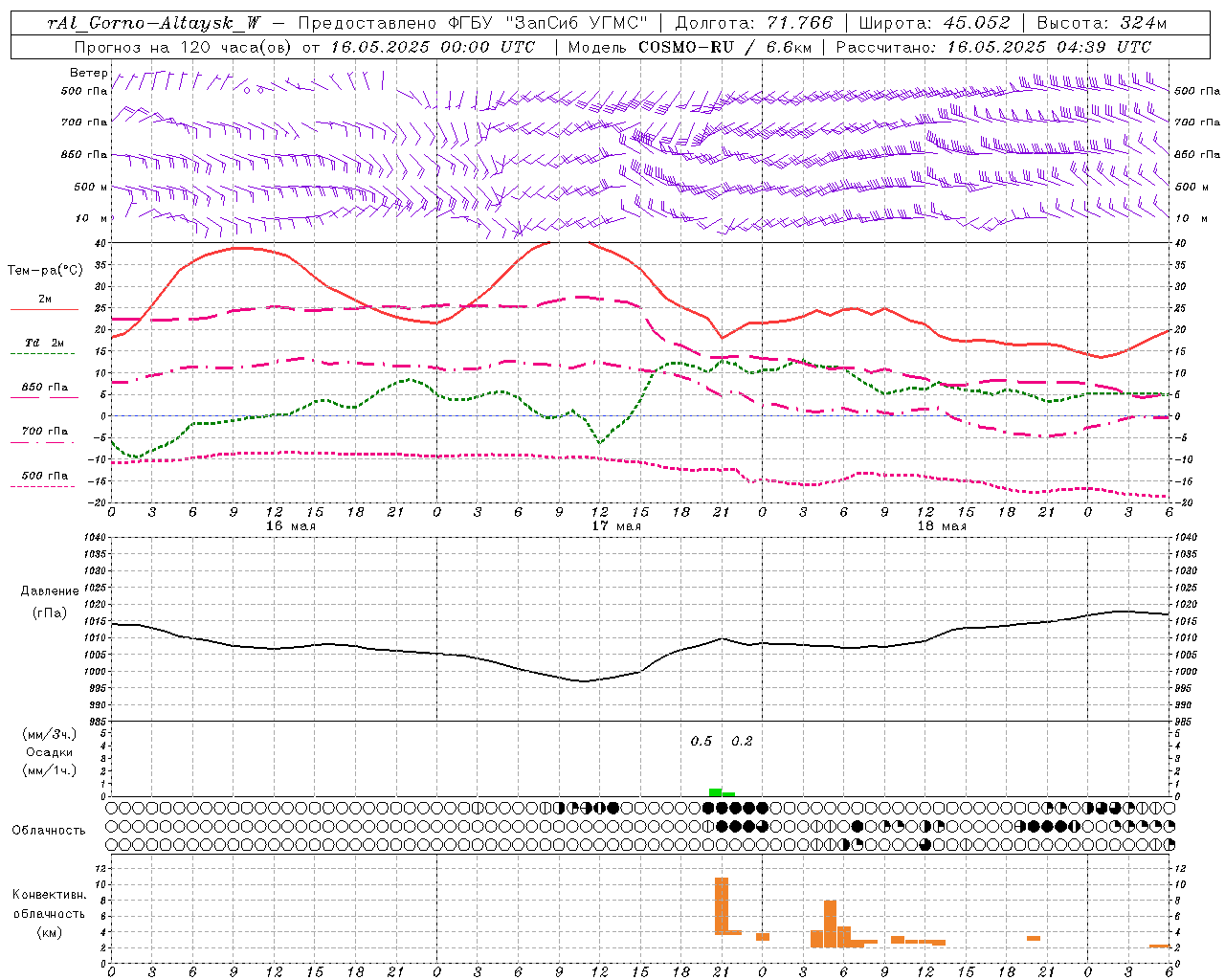Screen dimensions: 1225x980
Task: Click the Td 2м legend entry
Action: (45, 343)
